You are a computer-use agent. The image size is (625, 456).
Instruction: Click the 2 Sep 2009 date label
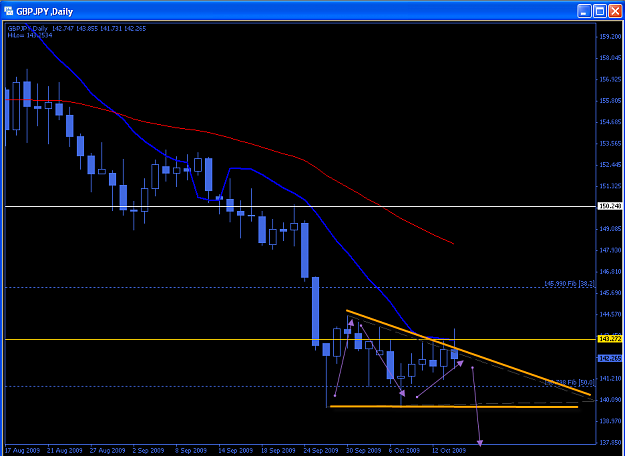(150, 451)
